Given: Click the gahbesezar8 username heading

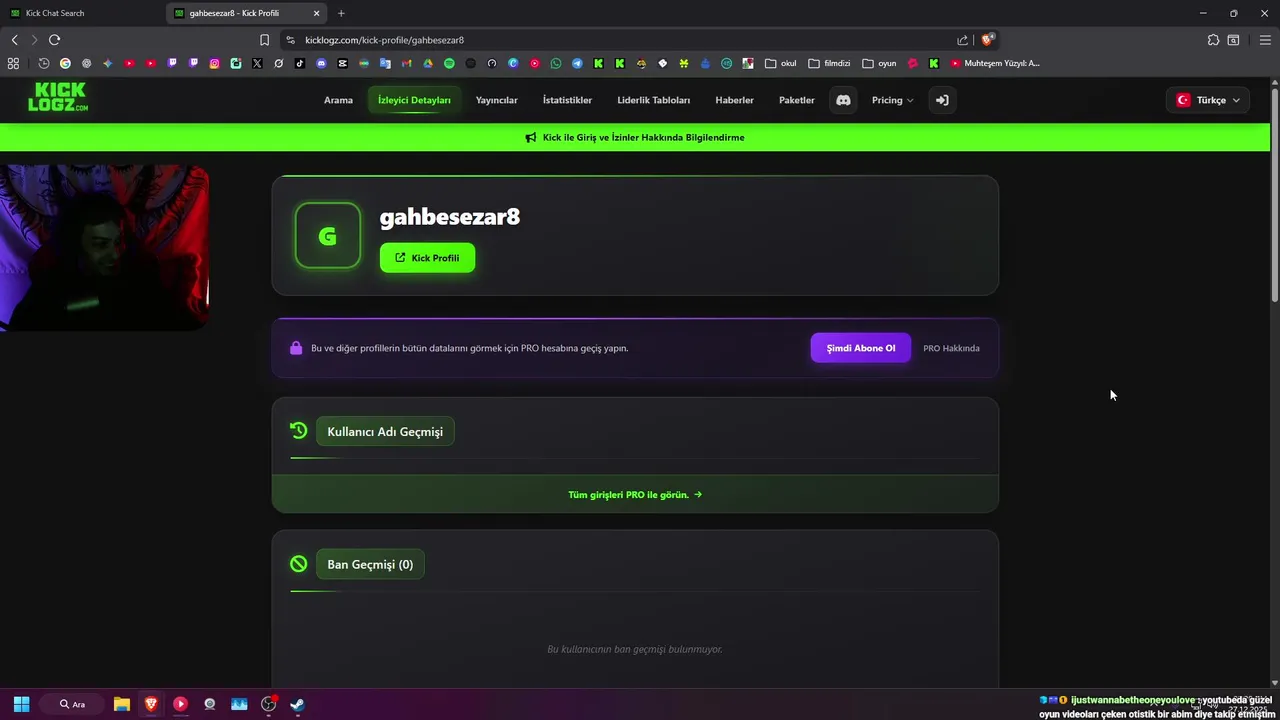Looking at the screenshot, I should click(x=450, y=217).
